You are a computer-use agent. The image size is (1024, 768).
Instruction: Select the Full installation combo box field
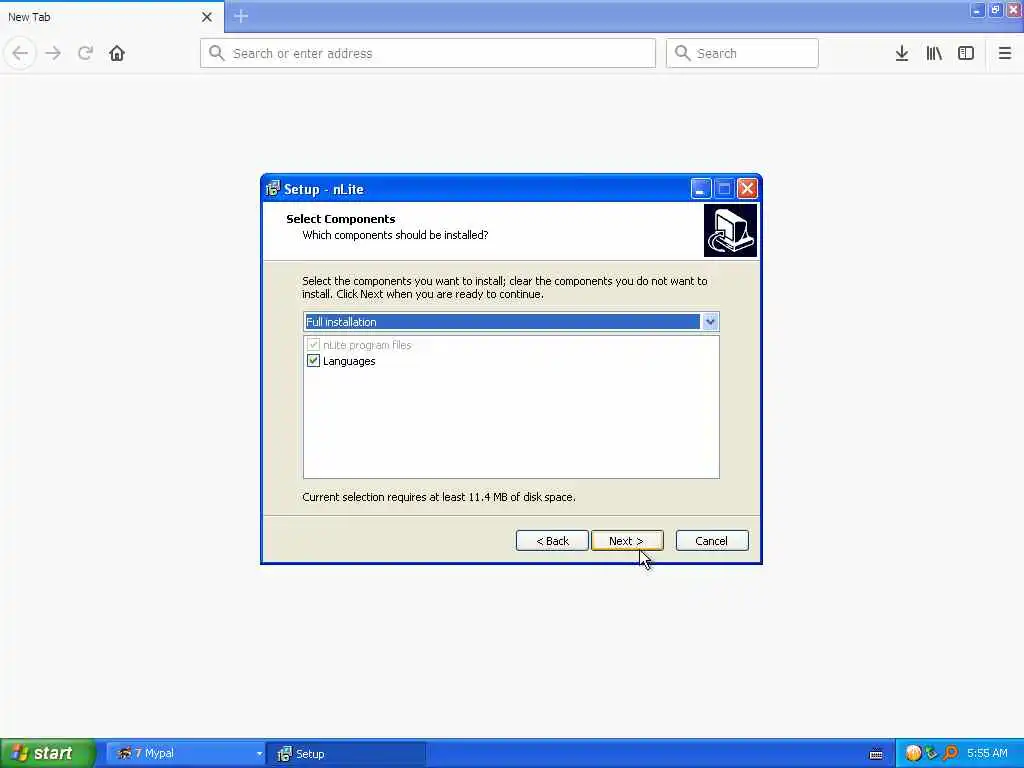coord(511,321)
